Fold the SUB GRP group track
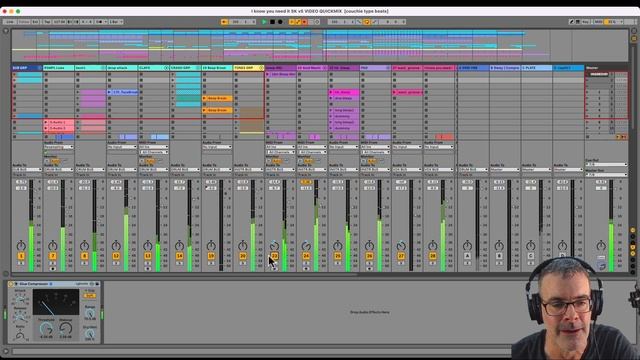 (x=40, y=68)
